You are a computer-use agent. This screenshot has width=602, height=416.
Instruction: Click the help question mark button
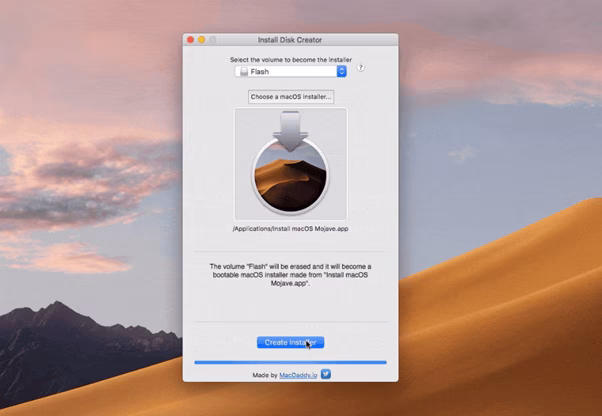tap(360, 68)
